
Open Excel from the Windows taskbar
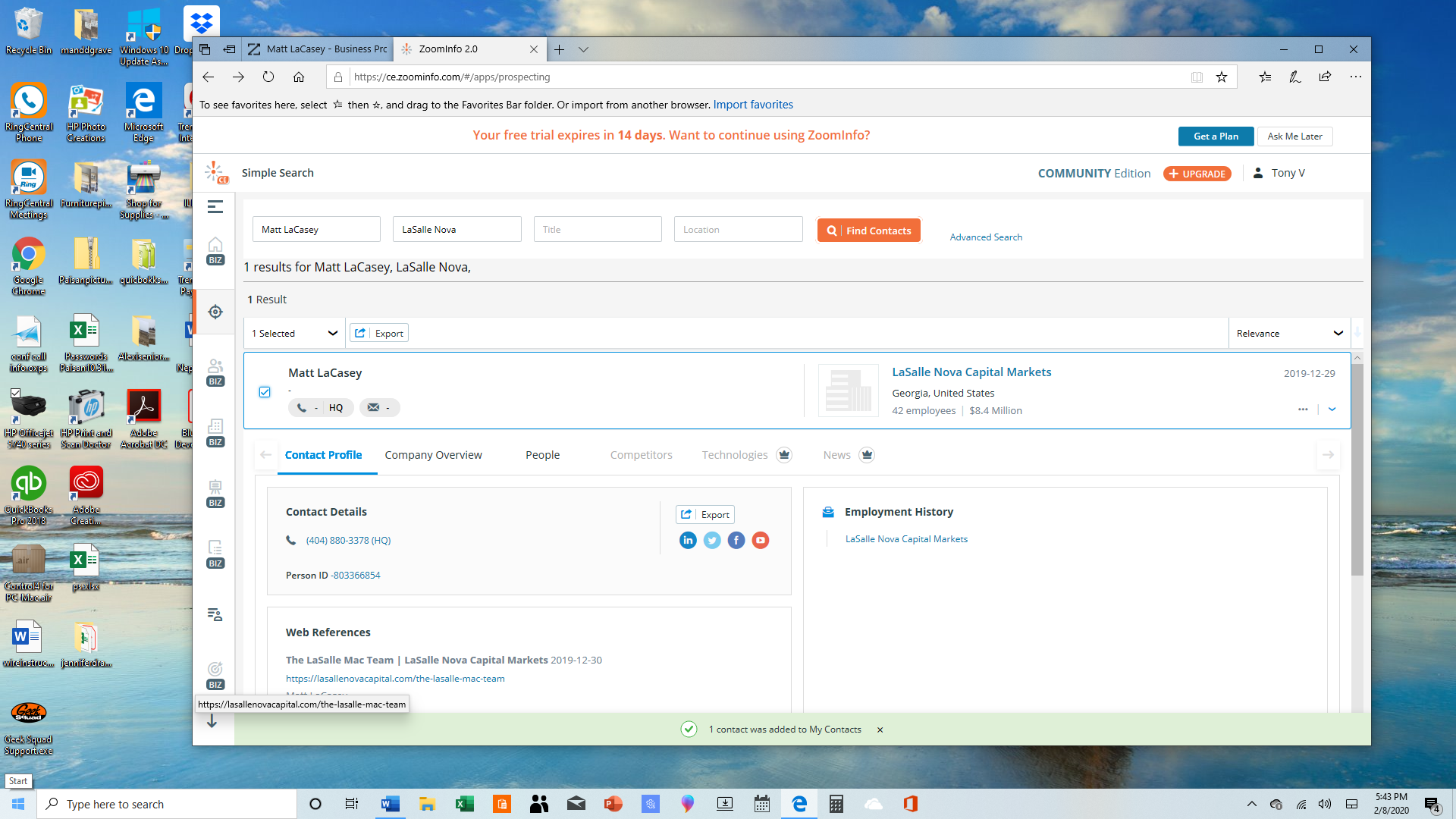pos(464,804)
